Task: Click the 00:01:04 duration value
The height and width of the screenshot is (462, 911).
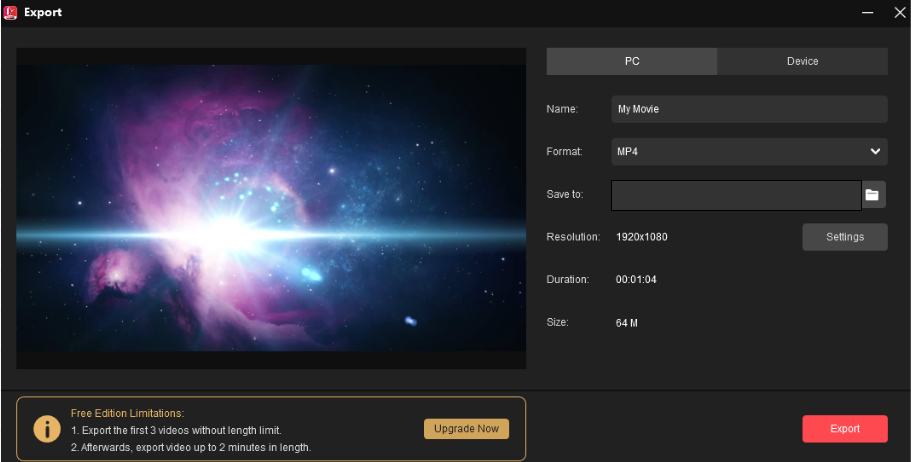Action: 636,280
